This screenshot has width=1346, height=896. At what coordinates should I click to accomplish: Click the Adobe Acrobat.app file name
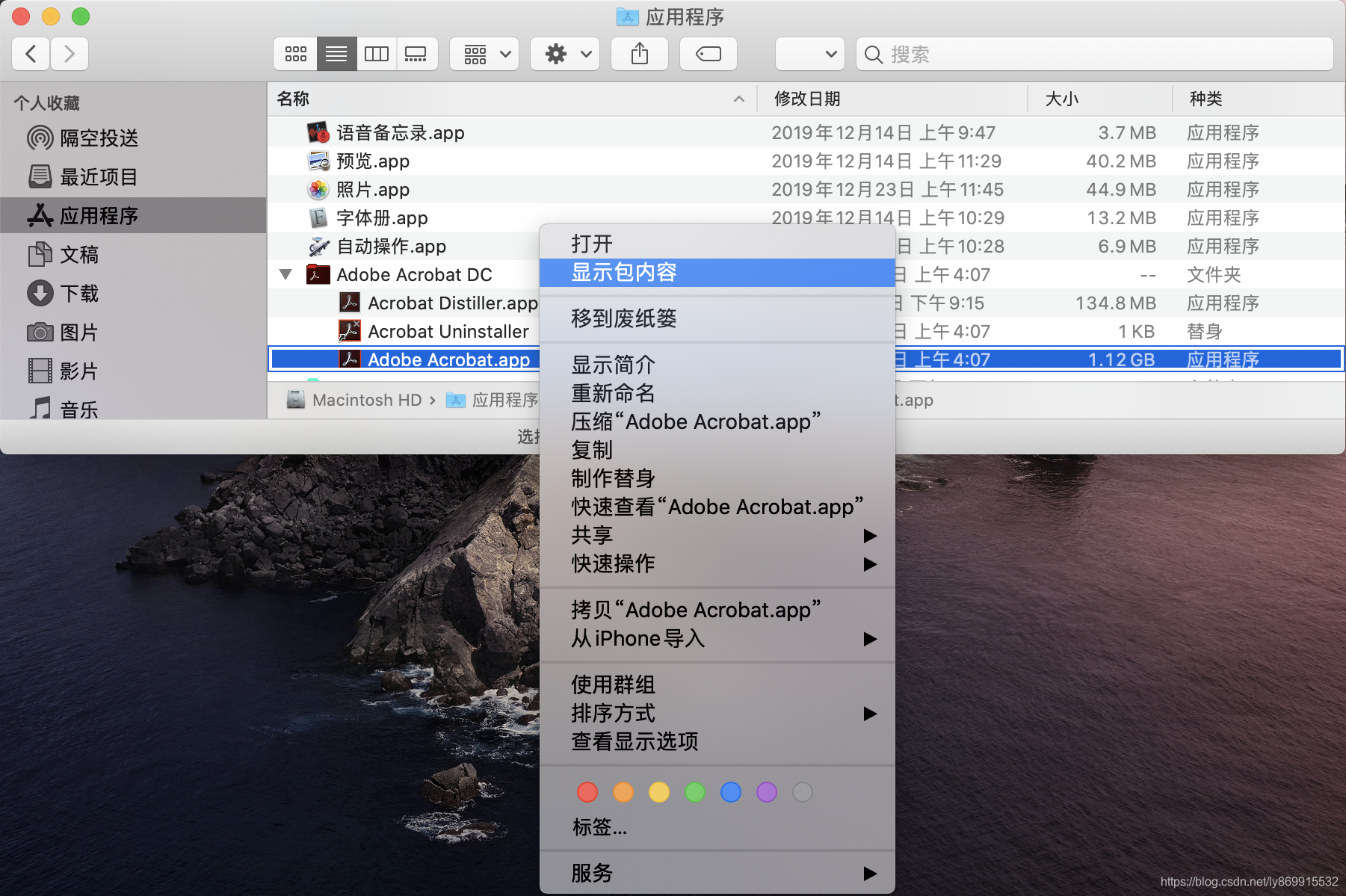tap(448, 360)
